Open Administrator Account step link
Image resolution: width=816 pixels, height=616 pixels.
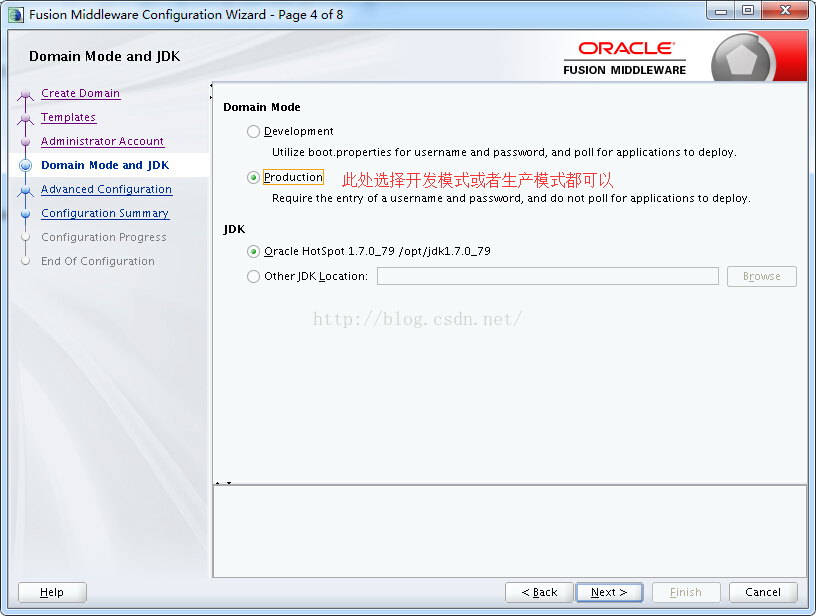coord(103,141)
